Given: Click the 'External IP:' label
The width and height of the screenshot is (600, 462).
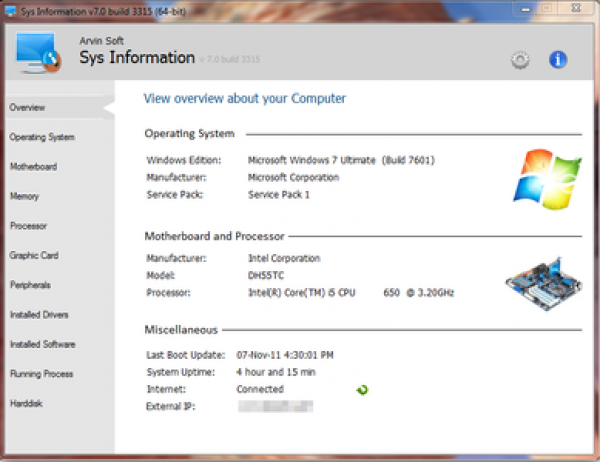Looking at the screenshot, I should [x=171, y=406].
